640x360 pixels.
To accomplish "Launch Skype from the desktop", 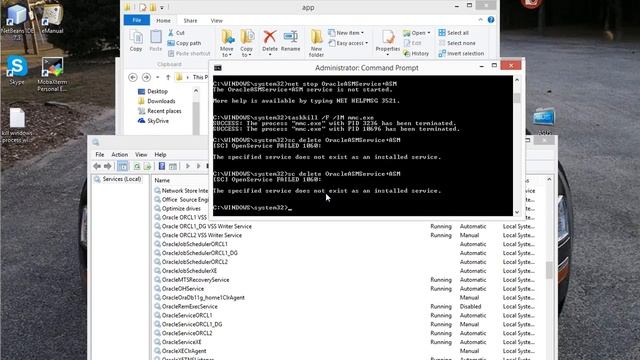I will pos(17,70).
